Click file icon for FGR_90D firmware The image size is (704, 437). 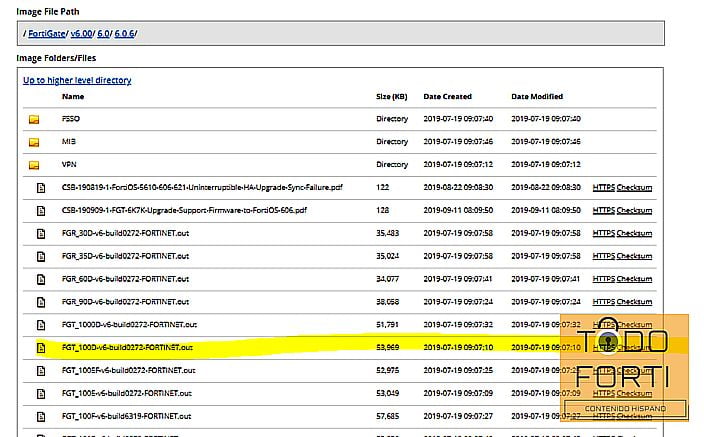pyautogui.click(x=41, y=302)
